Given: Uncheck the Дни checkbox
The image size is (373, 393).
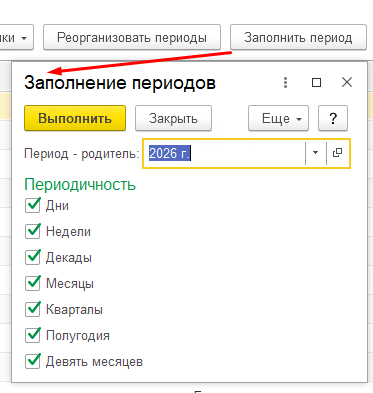Looking at the screenshot, I should [x=33, y=205].
